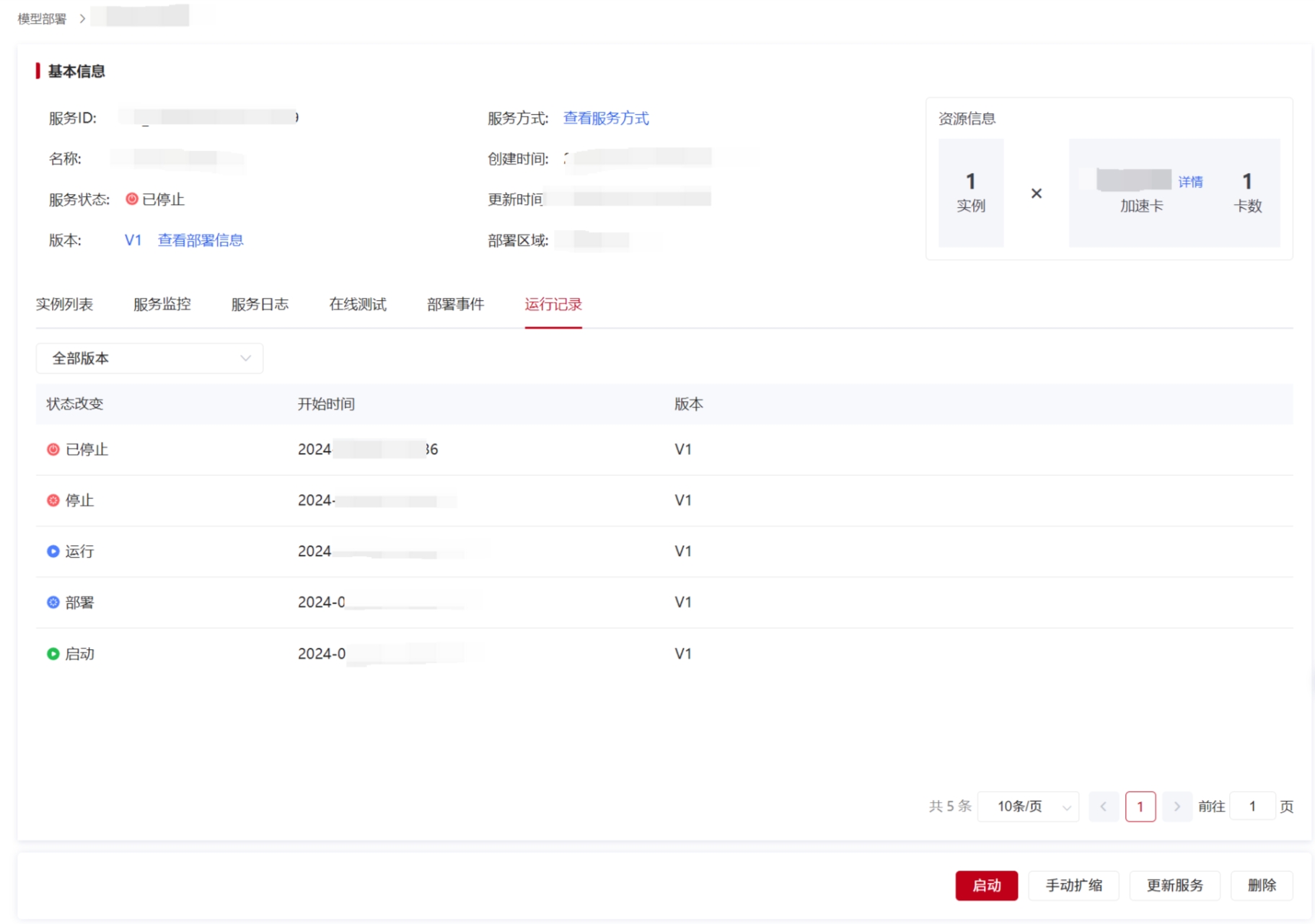This screenshot has height=924, width=1315.
Task: Click the blue 运行 row status icon
Action: coord(53,552)
